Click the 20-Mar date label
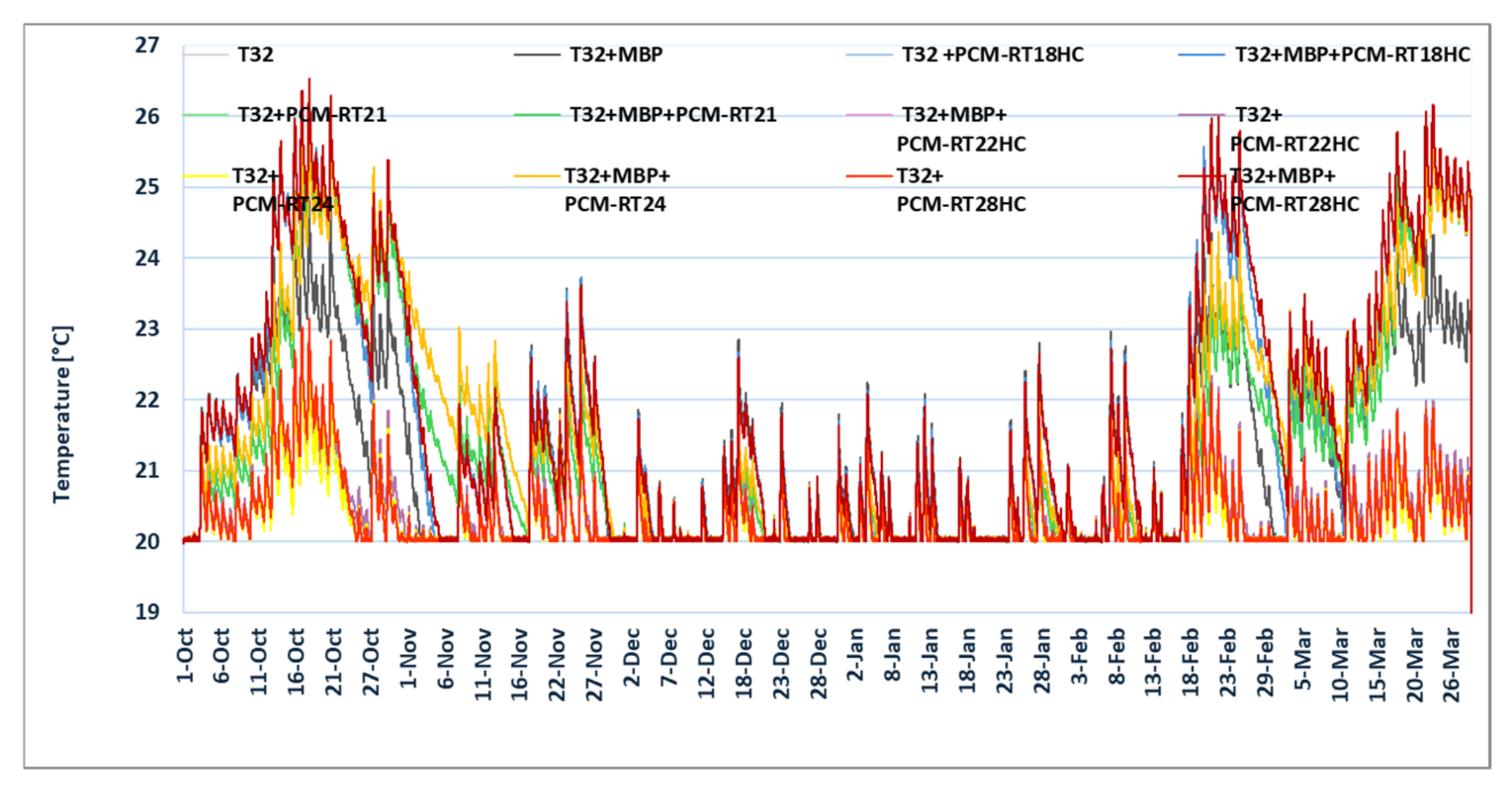Screen dimensions: 1512x790 click(1414, 664)
